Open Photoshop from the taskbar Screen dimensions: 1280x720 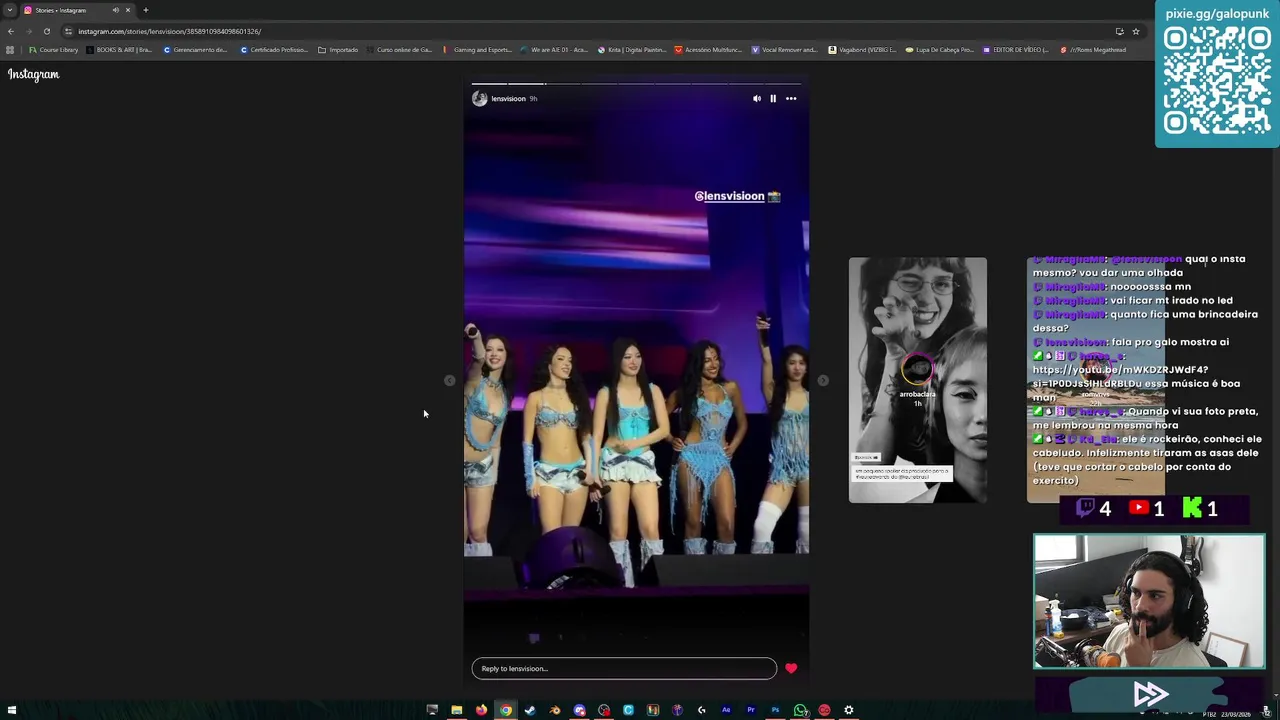point(775,710)
